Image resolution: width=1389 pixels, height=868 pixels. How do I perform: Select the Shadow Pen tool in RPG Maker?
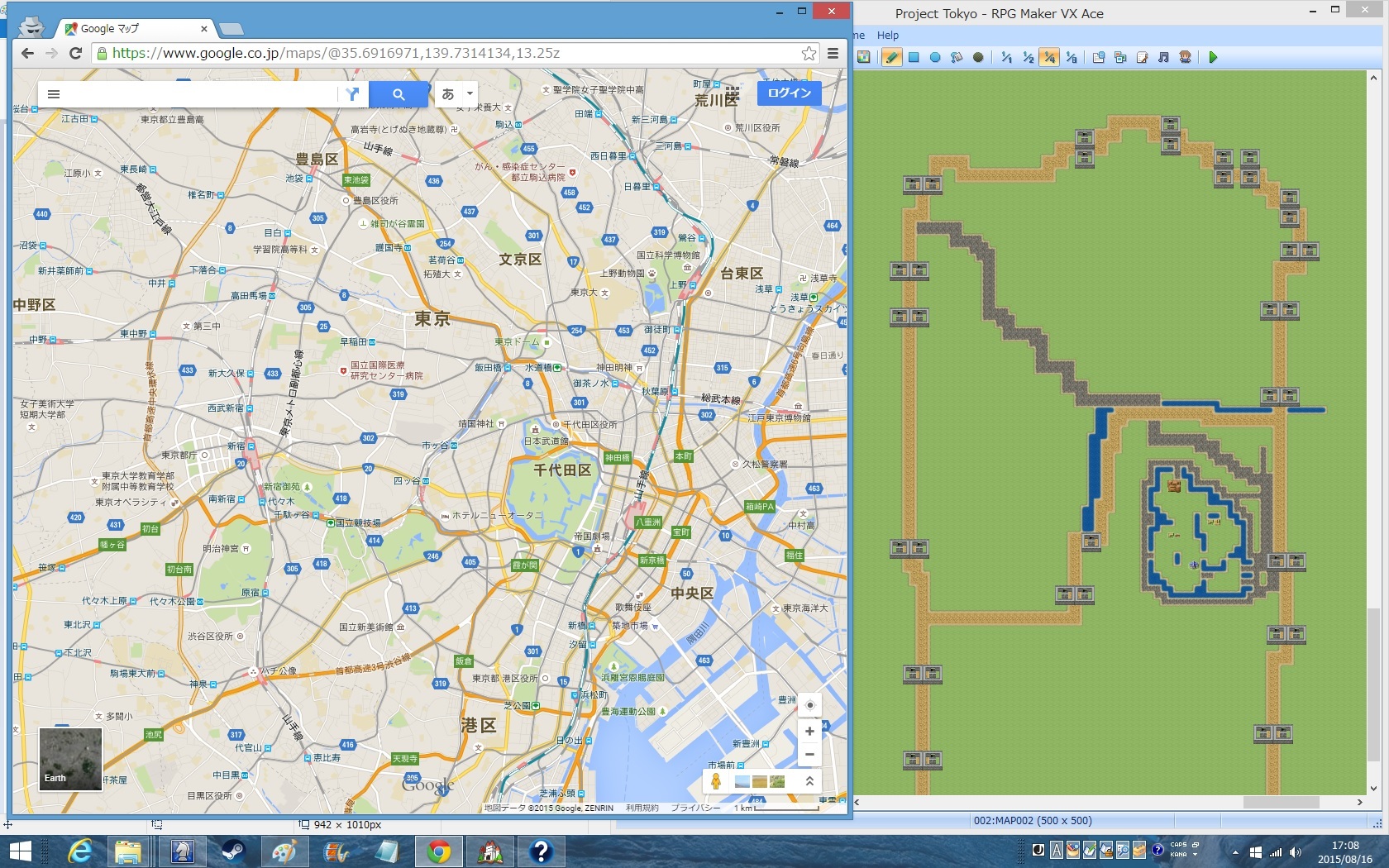coord(978,57)
